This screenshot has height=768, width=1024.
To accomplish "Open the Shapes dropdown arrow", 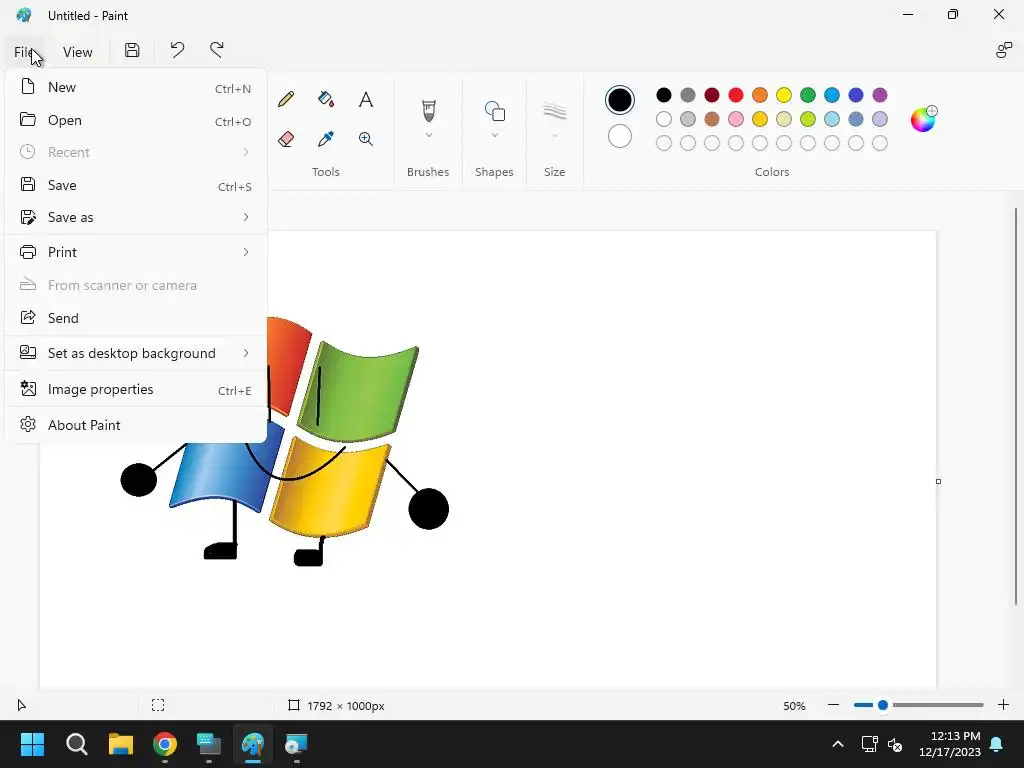I will [x=494, y=135].
